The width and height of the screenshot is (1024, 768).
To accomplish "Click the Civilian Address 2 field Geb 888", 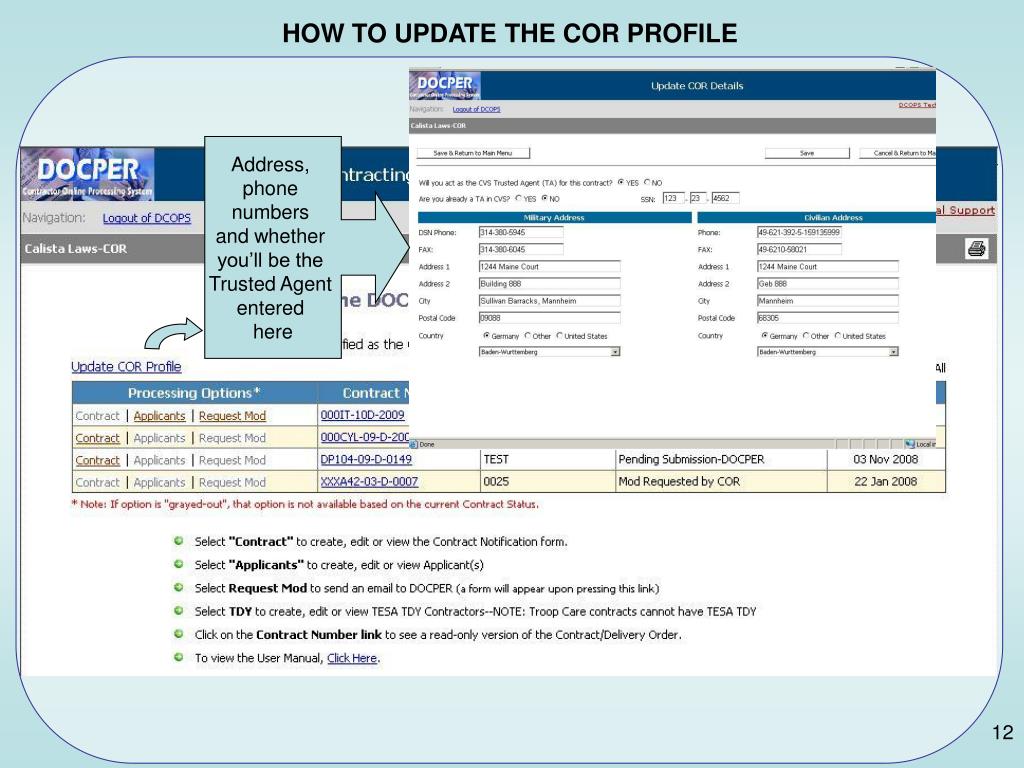I will pos(827,283).
